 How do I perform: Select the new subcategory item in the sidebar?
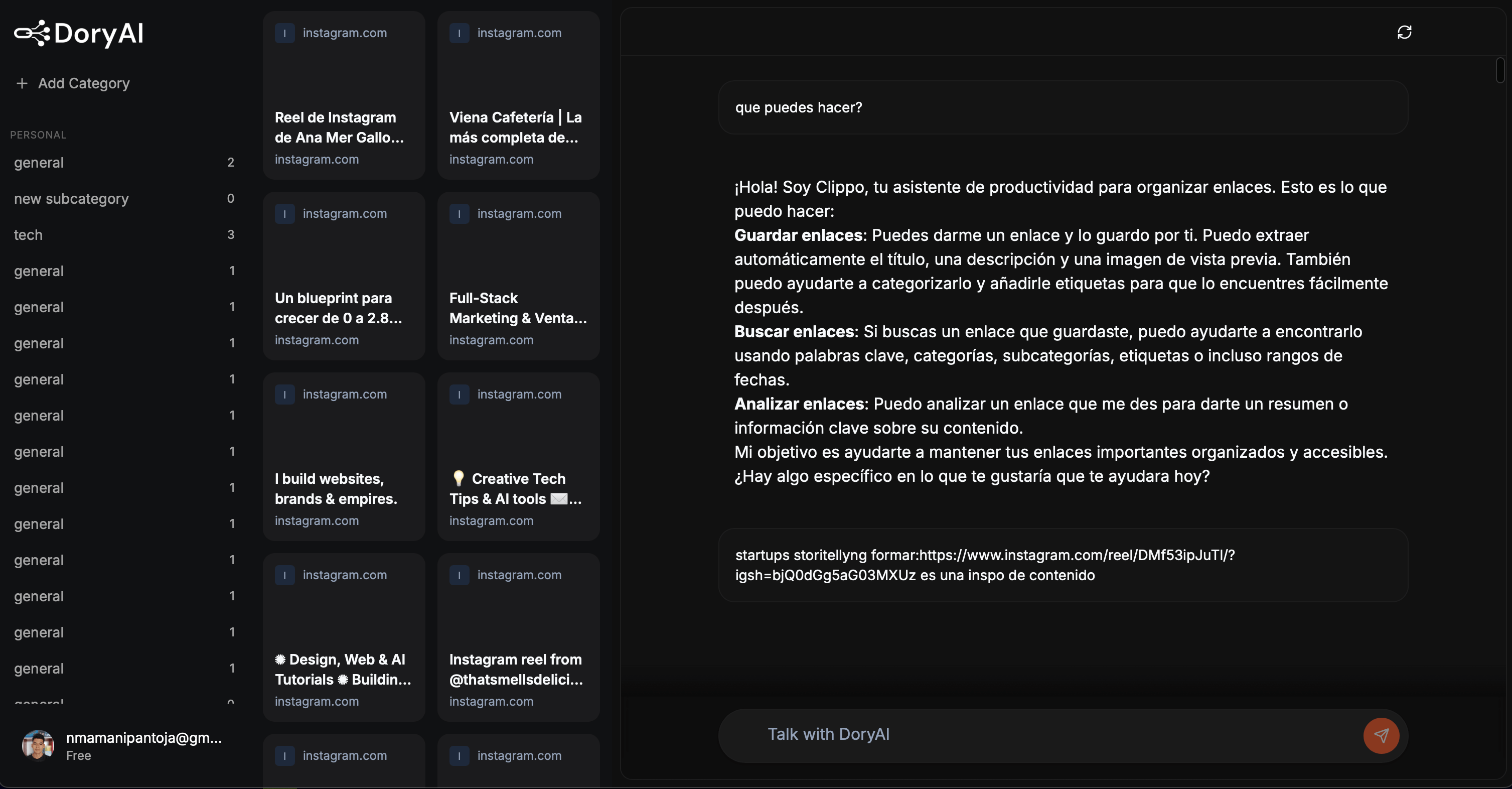click(x=71, y=198)
